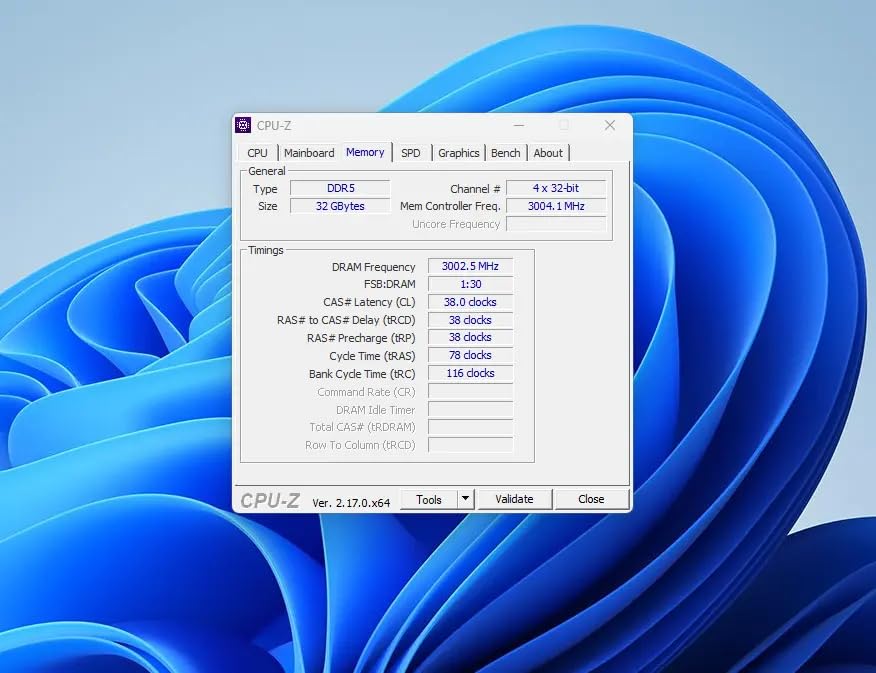Open the Bench tab

[x=506, y=153]
